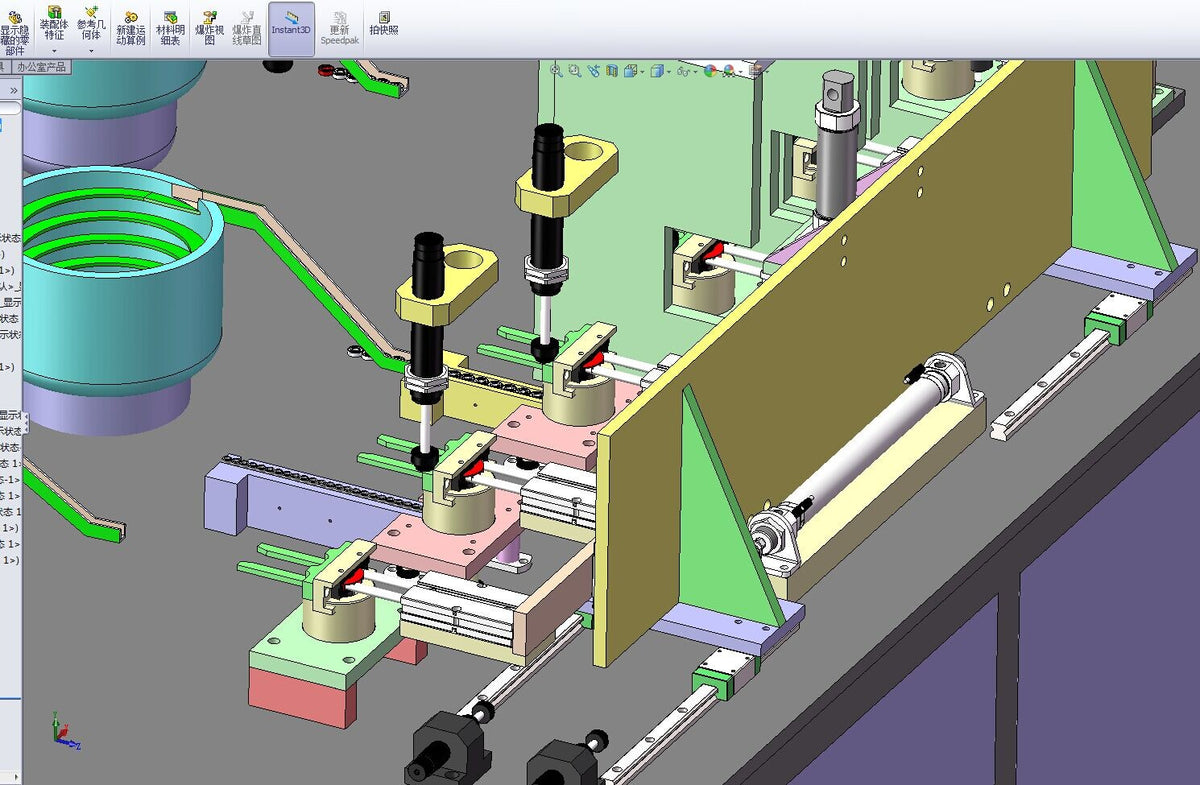This screenshot has height=785, width=1200.
Task: Open Assembly Features (装配体特征) tool
Action: (x=54, y=22)
